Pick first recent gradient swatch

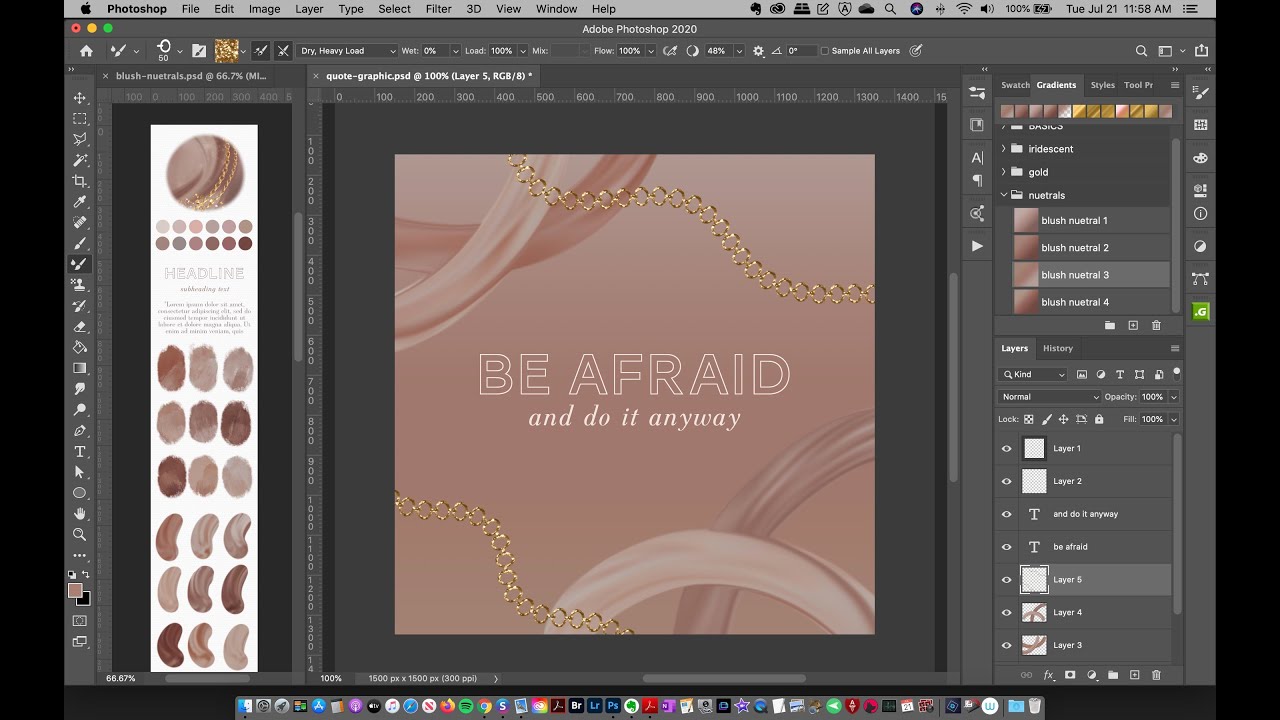(x=1007, y=111)
